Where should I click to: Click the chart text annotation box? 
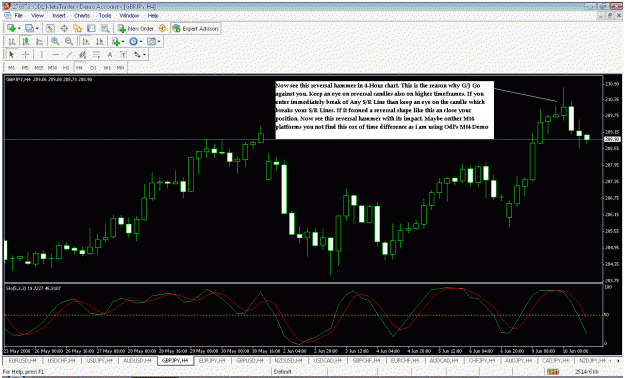(384, 110)
